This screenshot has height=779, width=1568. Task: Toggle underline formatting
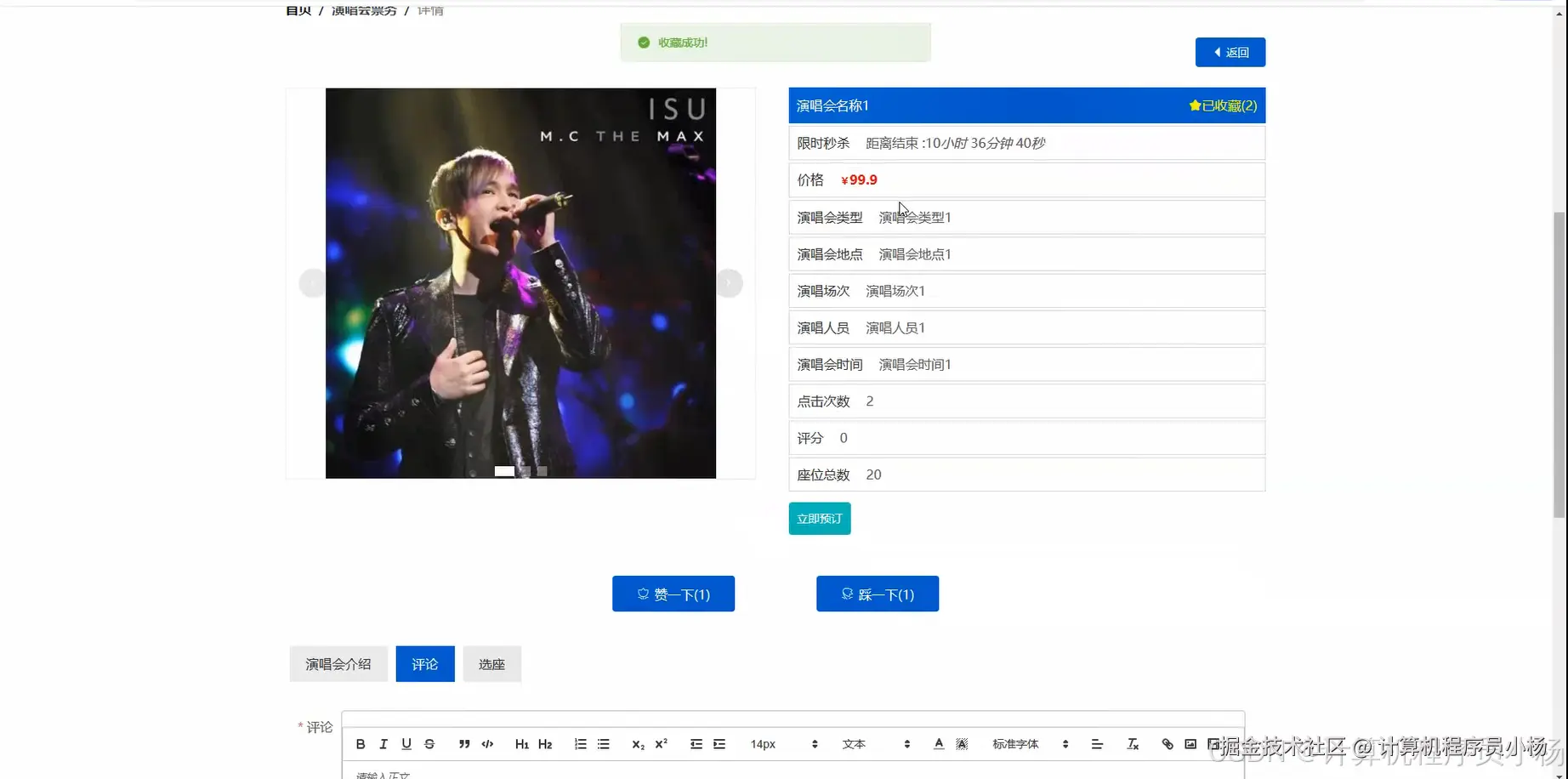click(x=406, y=744)
